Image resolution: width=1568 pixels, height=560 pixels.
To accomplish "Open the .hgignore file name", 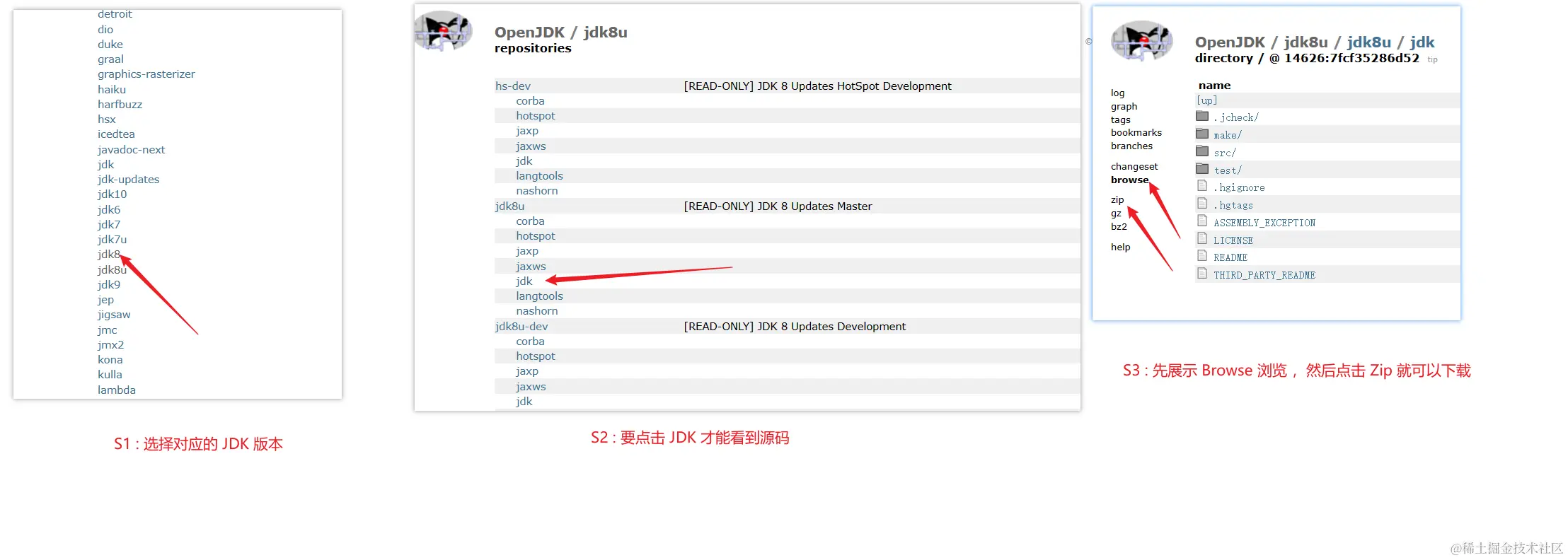I will coord(1239,187).
